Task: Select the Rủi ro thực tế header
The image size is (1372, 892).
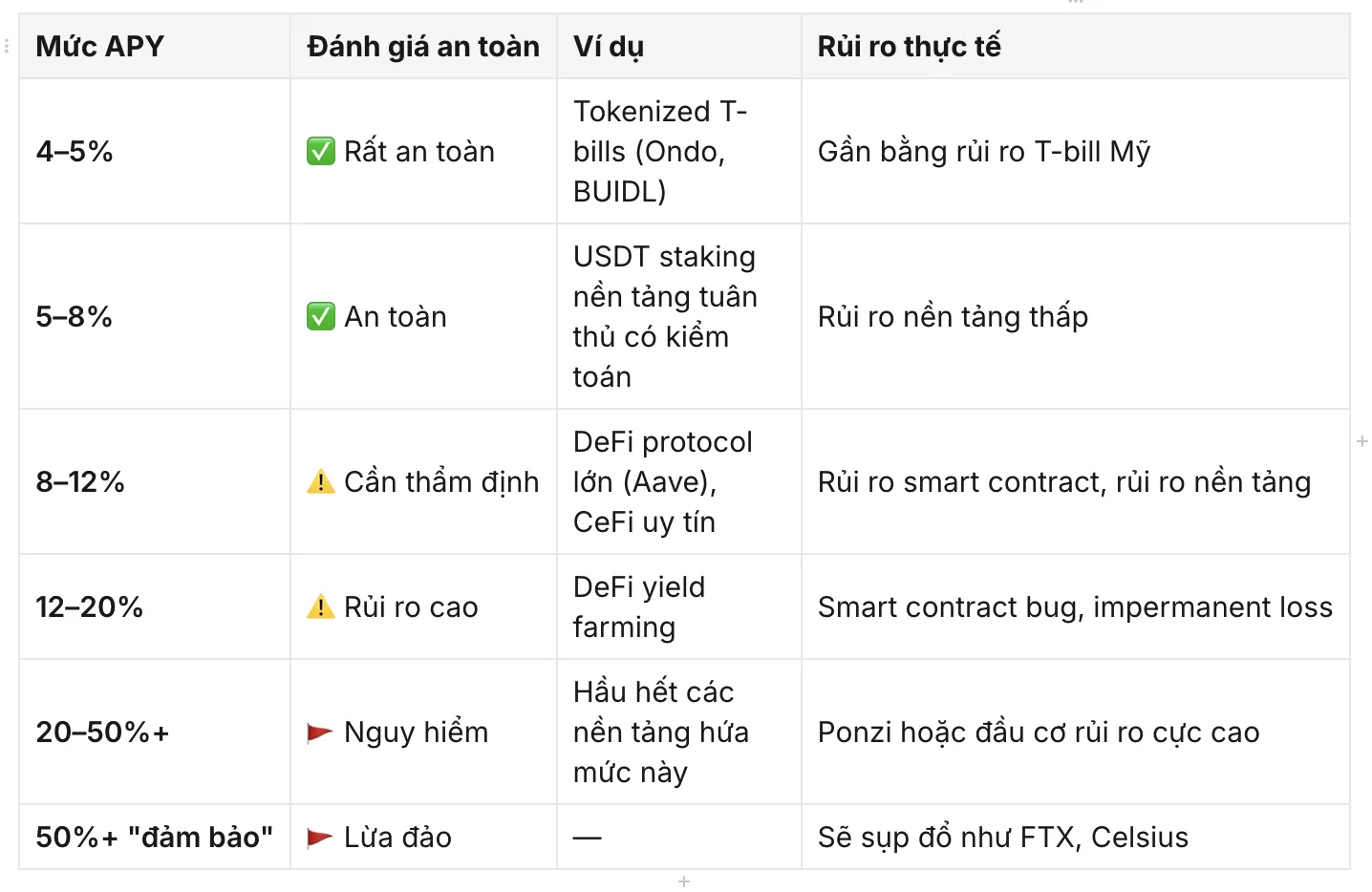Action: pyautogui.click(x=1076, y=46)
